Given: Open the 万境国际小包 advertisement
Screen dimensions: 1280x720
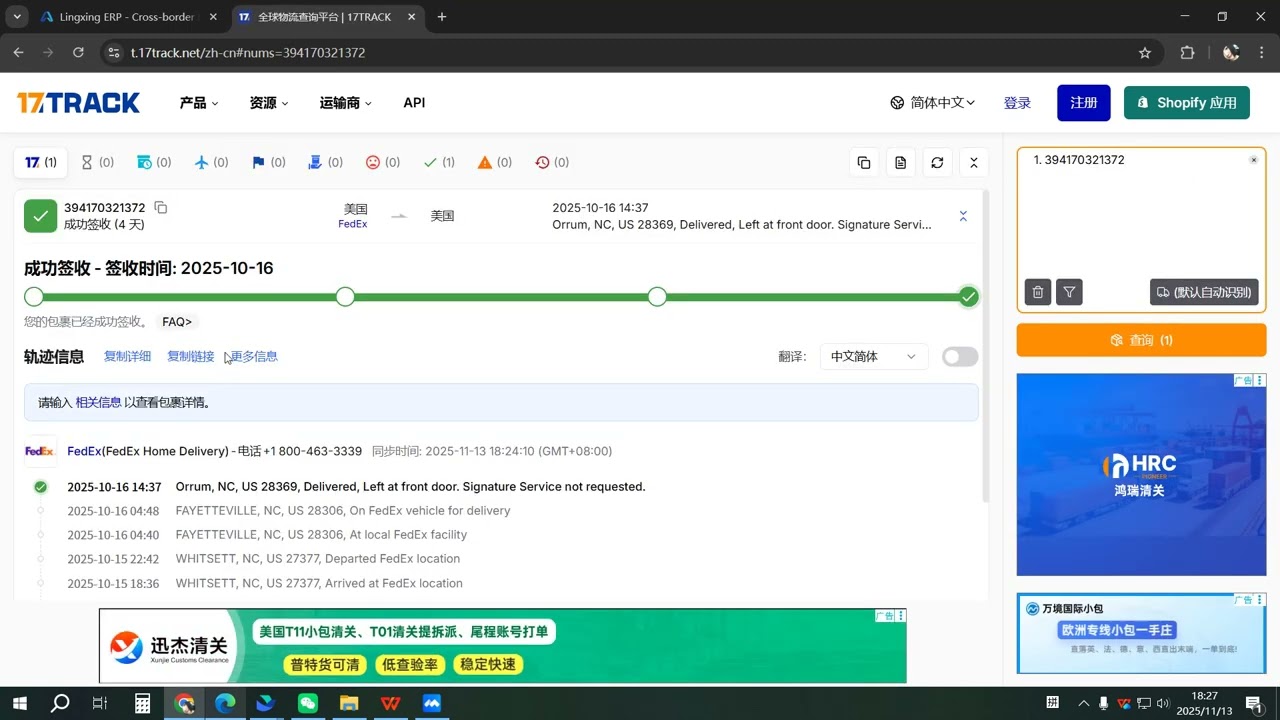Looking at the screenshot, I should 1141,634.
